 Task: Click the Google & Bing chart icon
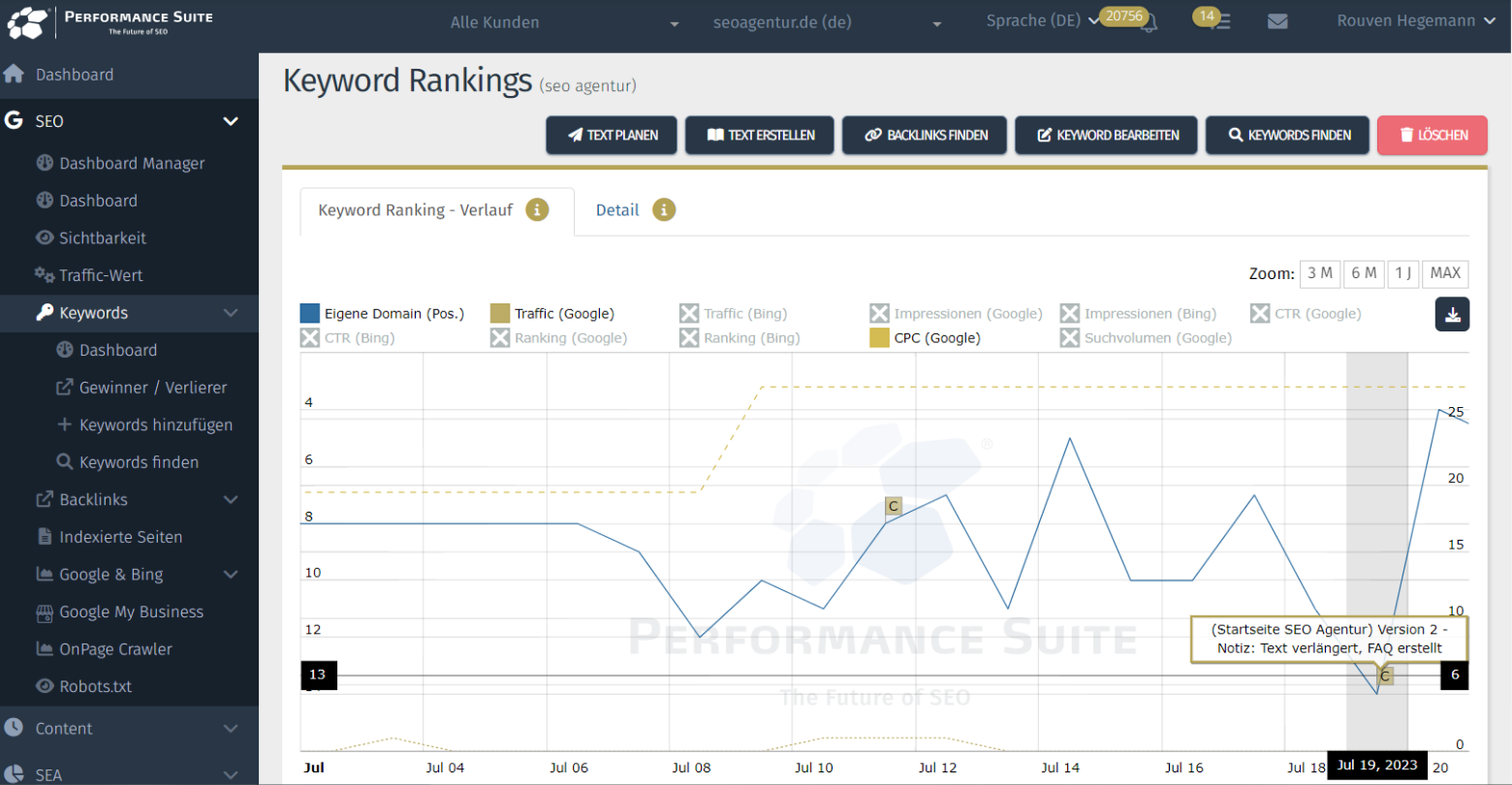(45, 574)
